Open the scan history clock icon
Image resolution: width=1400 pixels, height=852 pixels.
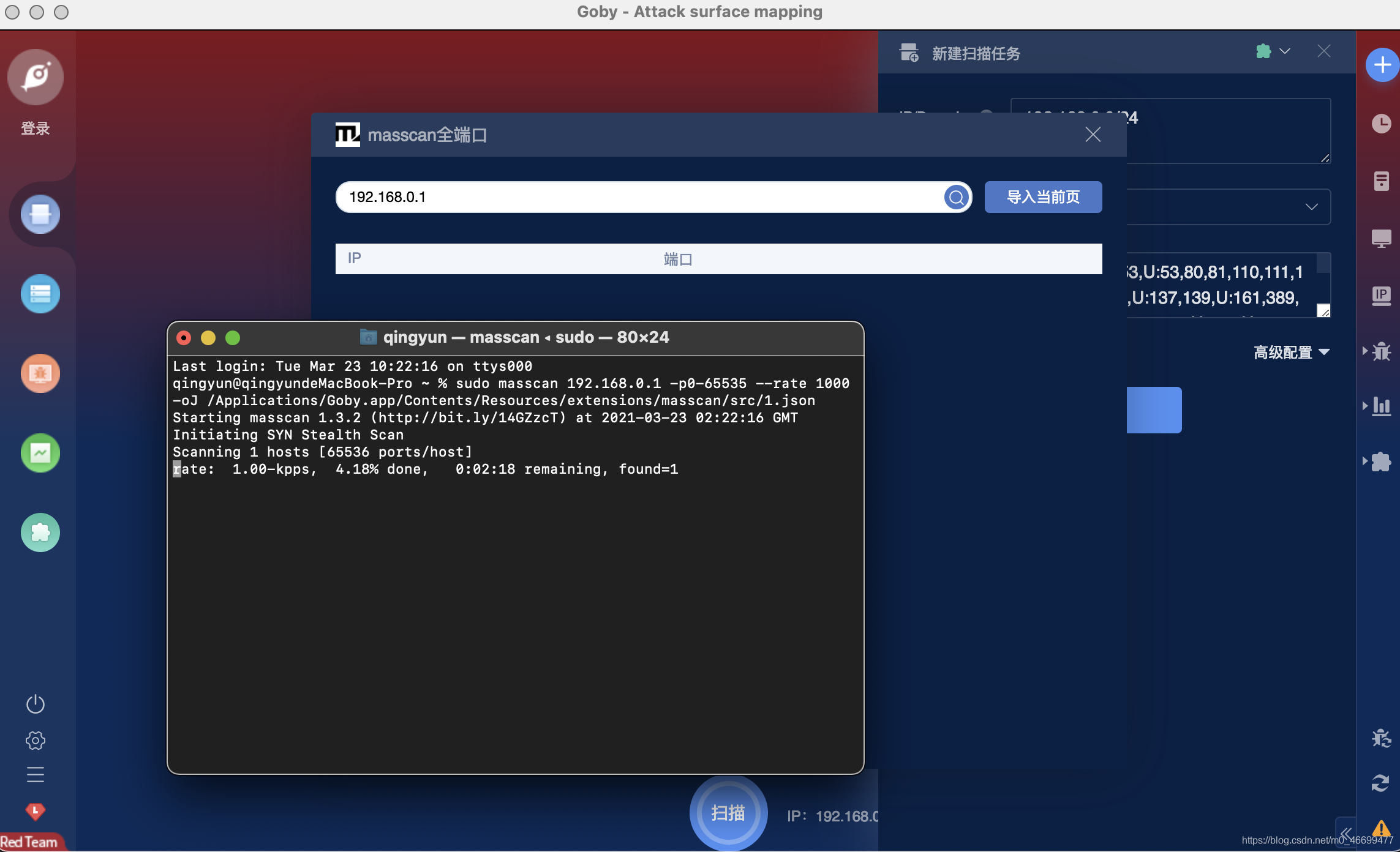(1381, 124)
